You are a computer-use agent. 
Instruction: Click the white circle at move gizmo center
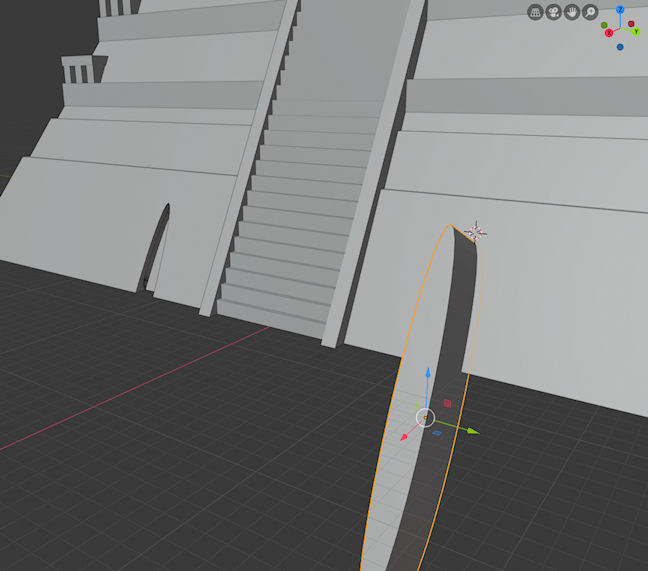point(425,417)
